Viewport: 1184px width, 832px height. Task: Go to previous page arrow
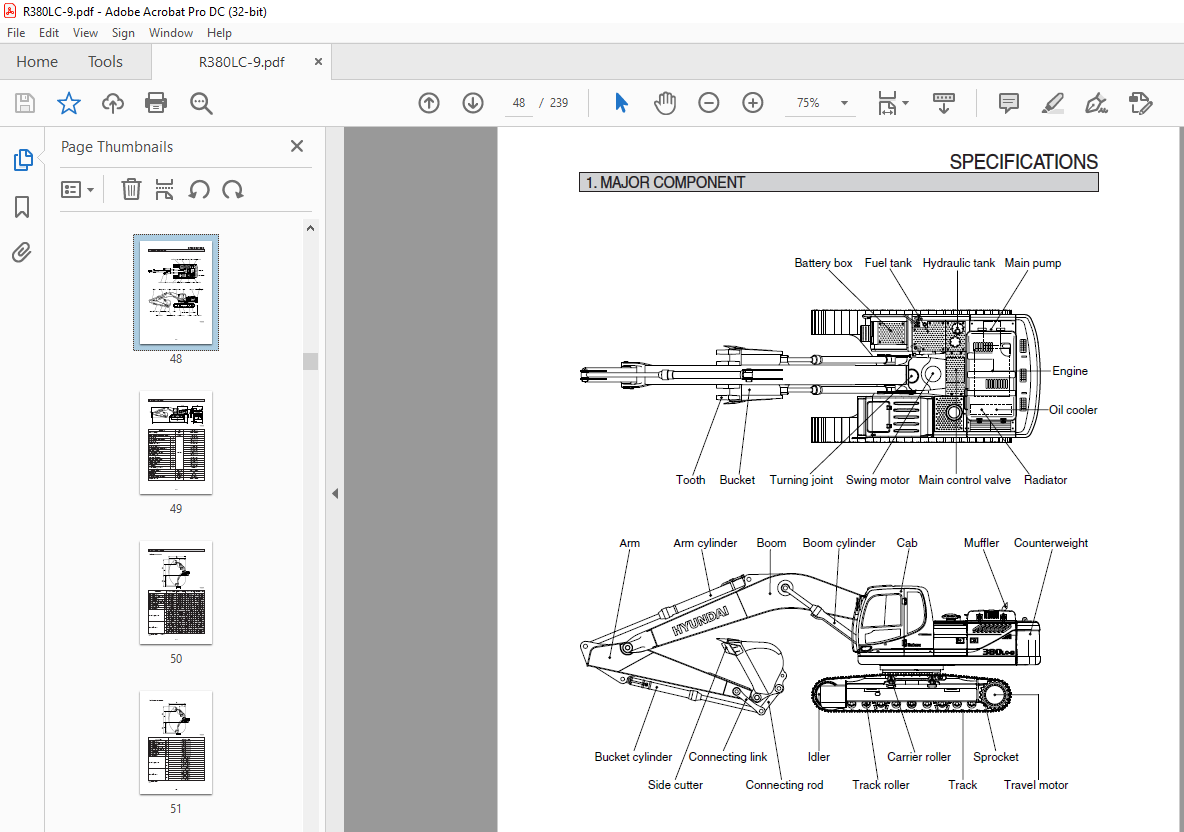(x=429, y=103)
